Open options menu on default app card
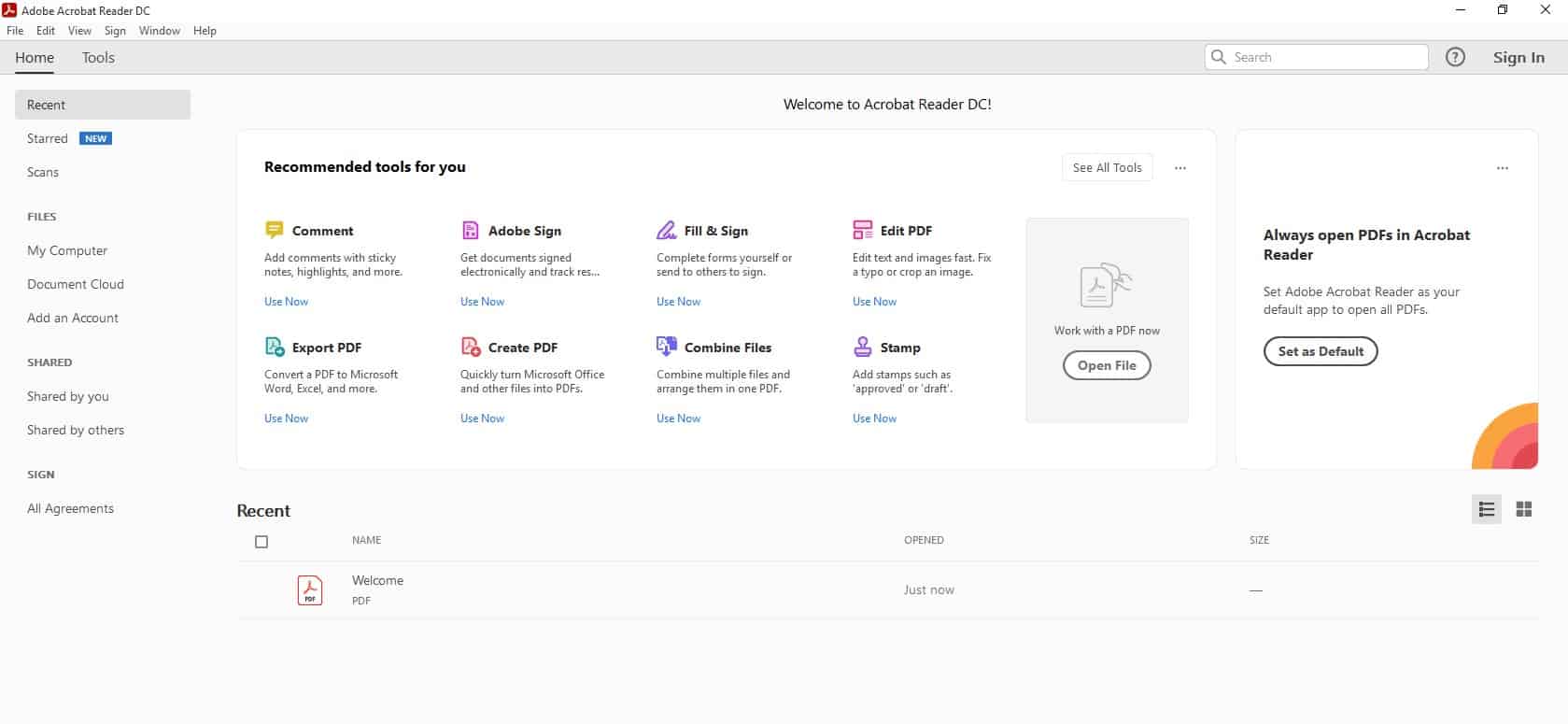The width and height of the screenshot is (1568, 724). pyautogui.click(x=1503, y=168)
